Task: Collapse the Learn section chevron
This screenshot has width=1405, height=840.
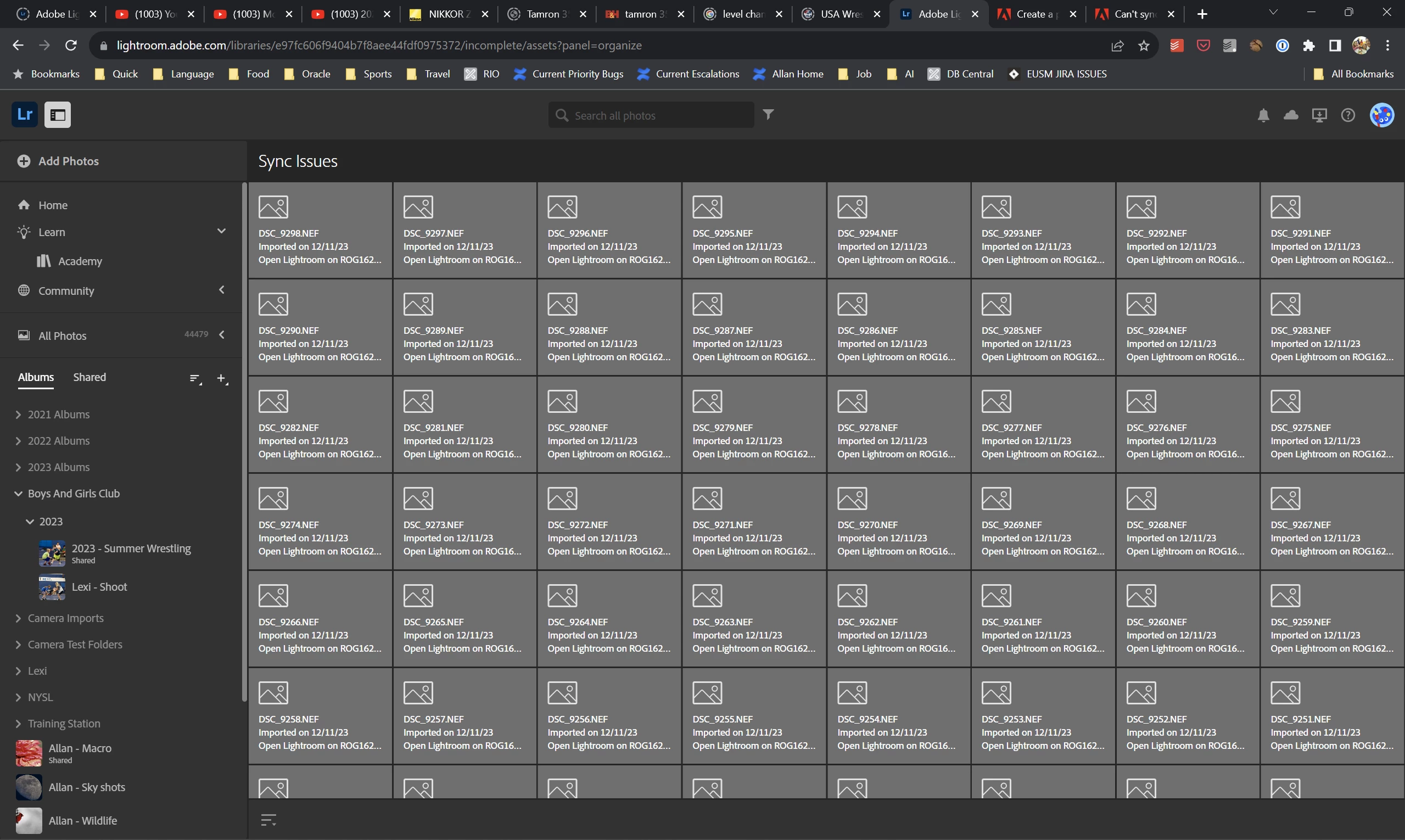Action: pyautogui.click(x=221, y=231)
